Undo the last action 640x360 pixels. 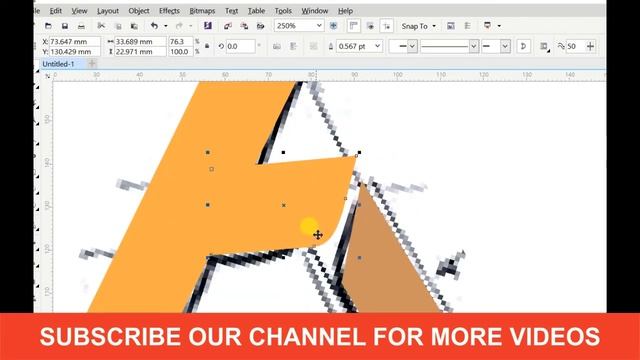coord(154,26)
